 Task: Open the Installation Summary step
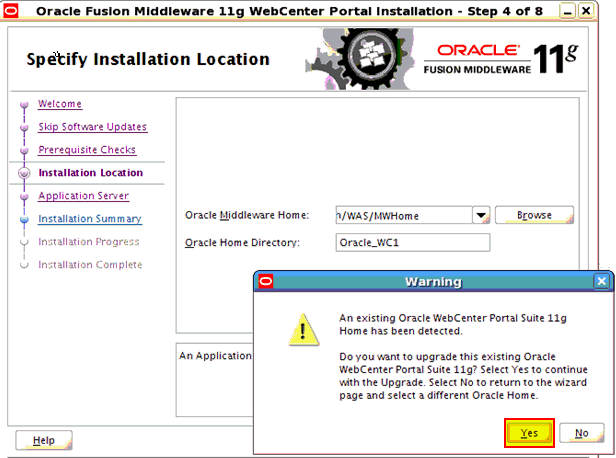click(x=89, y=219)
